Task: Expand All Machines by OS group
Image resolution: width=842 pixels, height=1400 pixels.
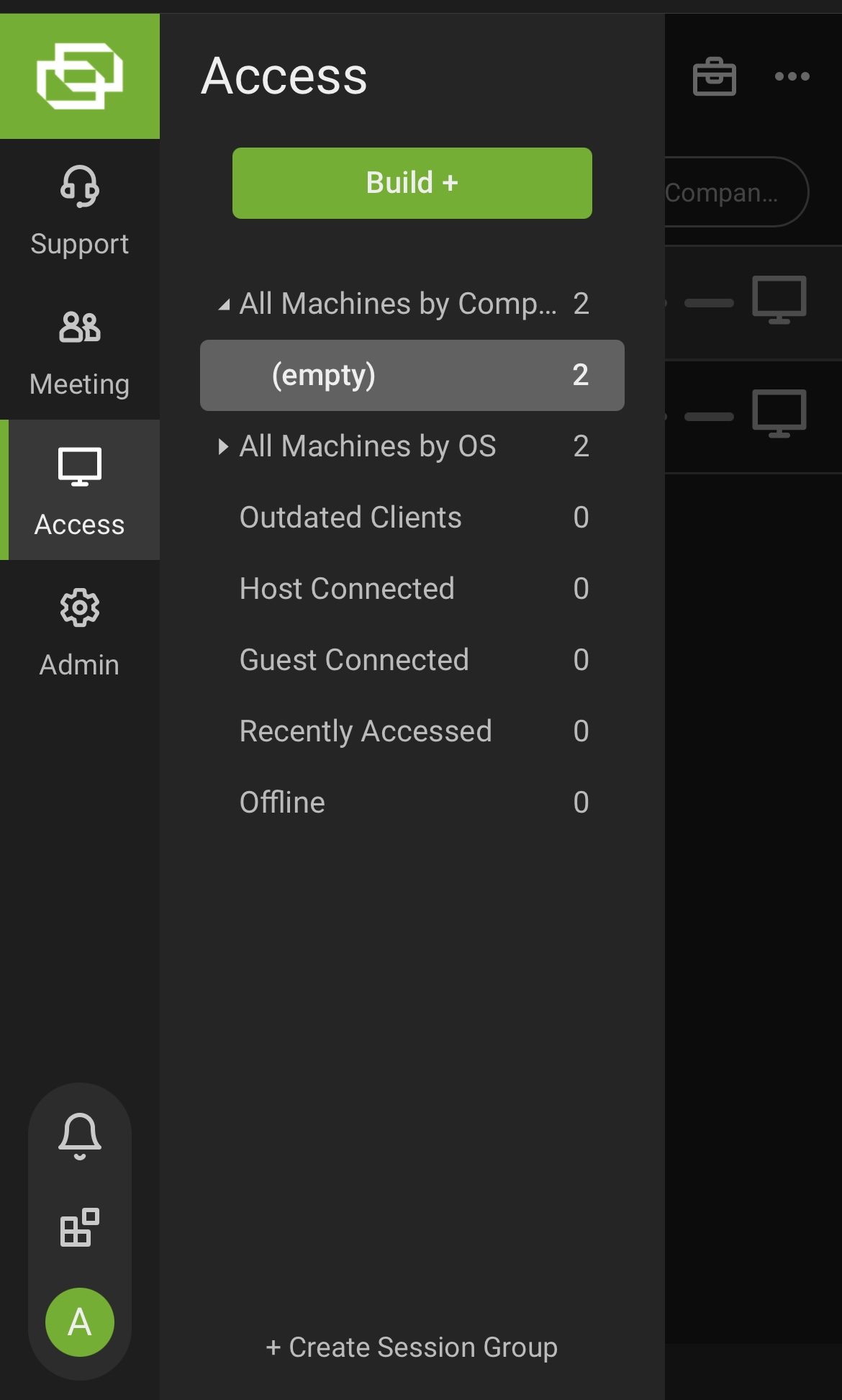Action: point(223,447)
